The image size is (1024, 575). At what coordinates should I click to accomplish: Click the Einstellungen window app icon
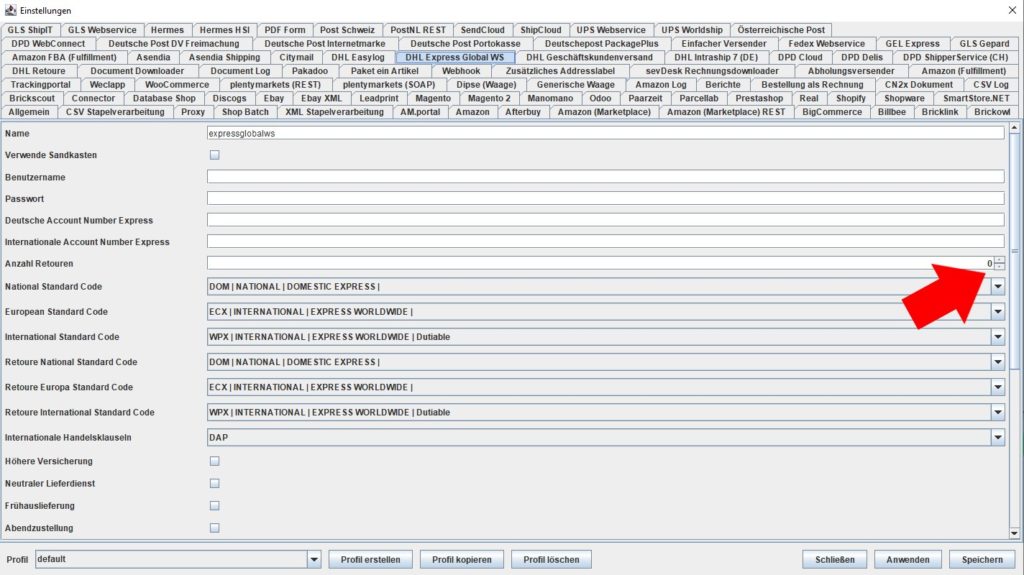coord(10,10)
